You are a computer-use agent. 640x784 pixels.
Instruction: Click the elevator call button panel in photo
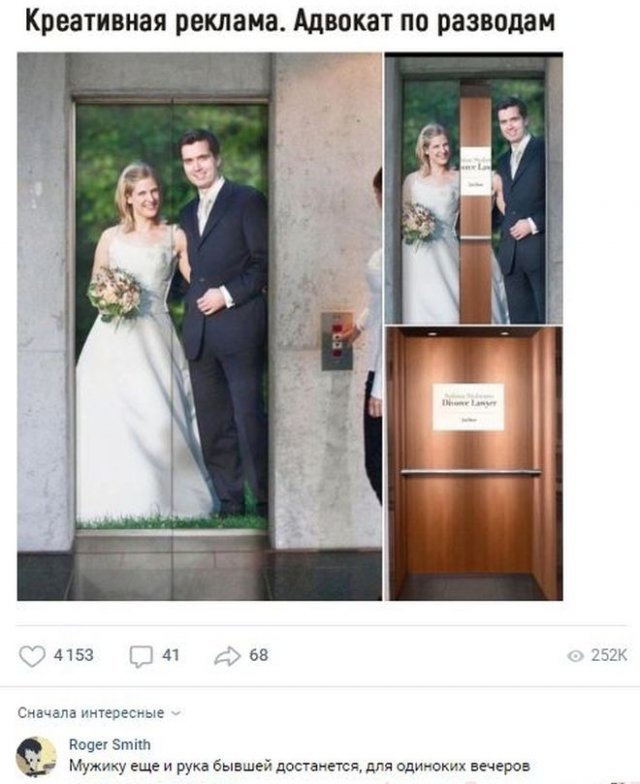pos(336,341)
